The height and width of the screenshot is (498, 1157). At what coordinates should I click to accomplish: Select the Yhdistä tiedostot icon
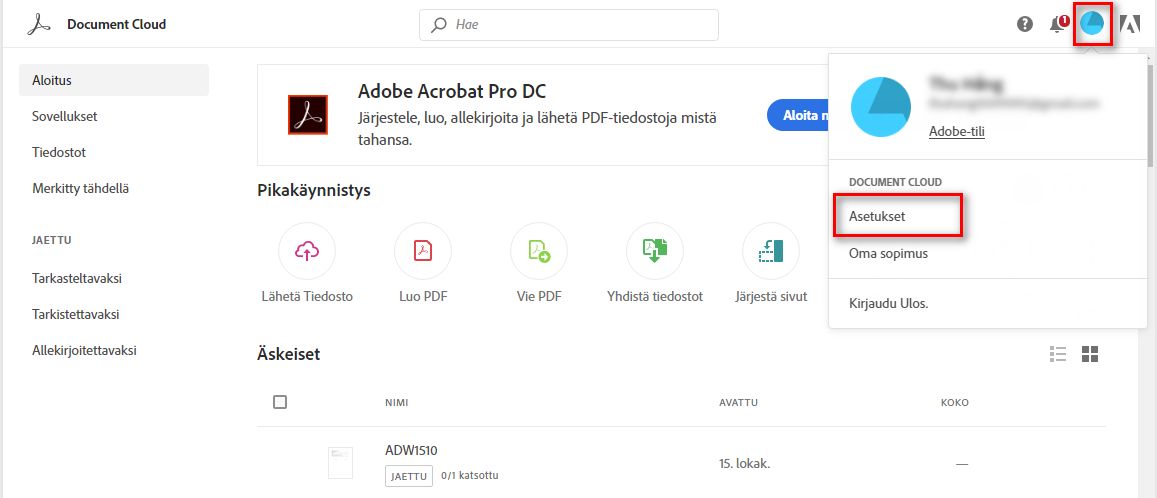pos(655,251)
